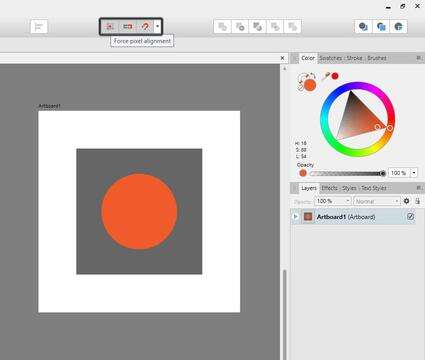
Task: Click the fifth greyed arrange-order icon
Action: tap(292, 26)
